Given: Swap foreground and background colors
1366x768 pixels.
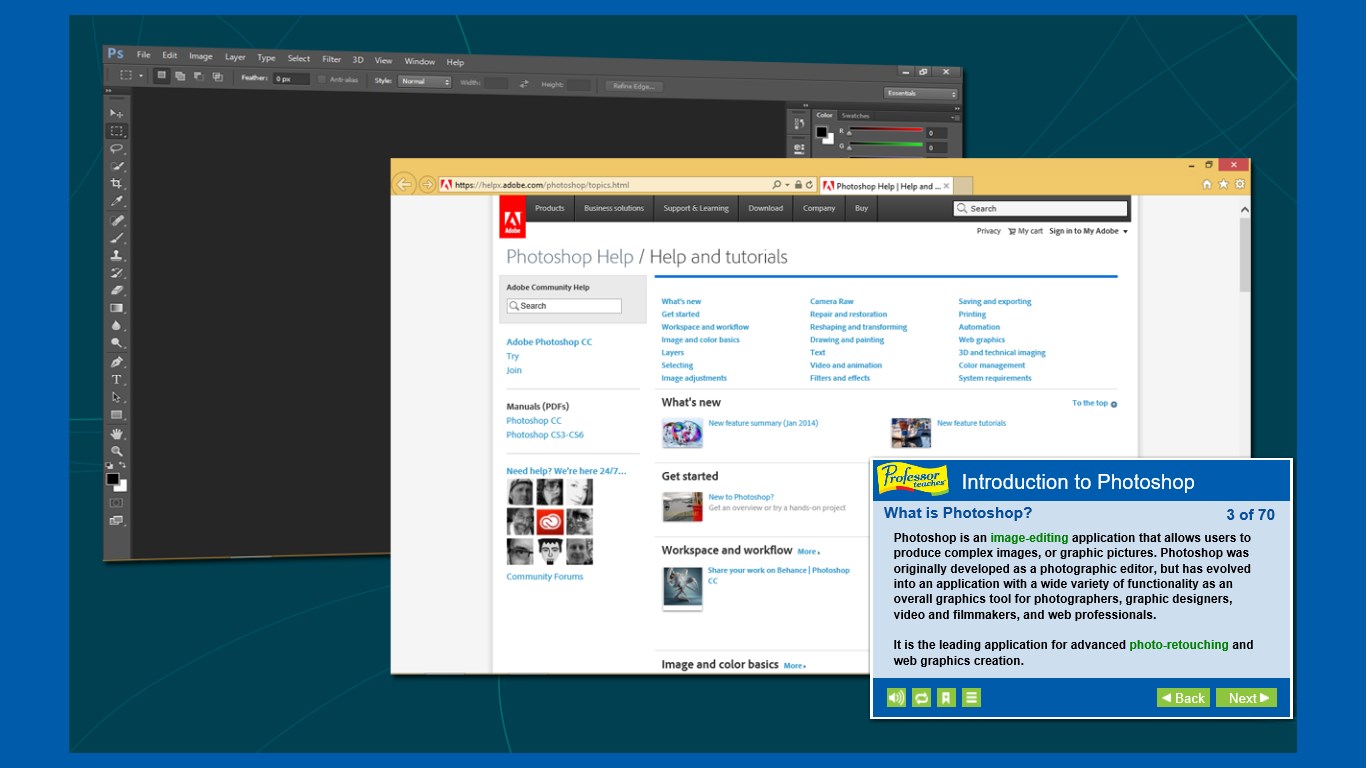Looking at the screenshot, I should tap(123, 465).
